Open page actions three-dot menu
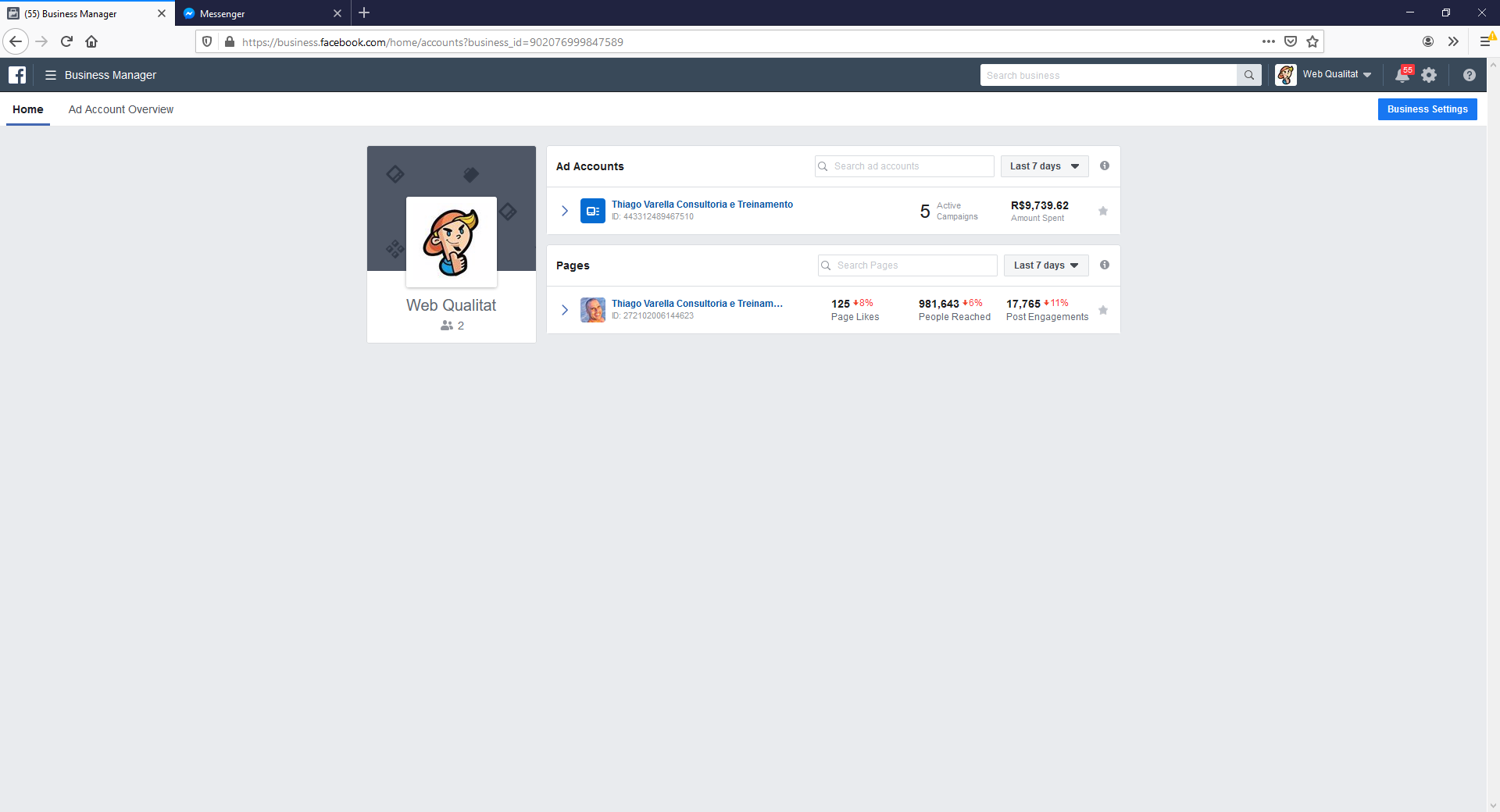1500x812 pixels. (1269, 41)
